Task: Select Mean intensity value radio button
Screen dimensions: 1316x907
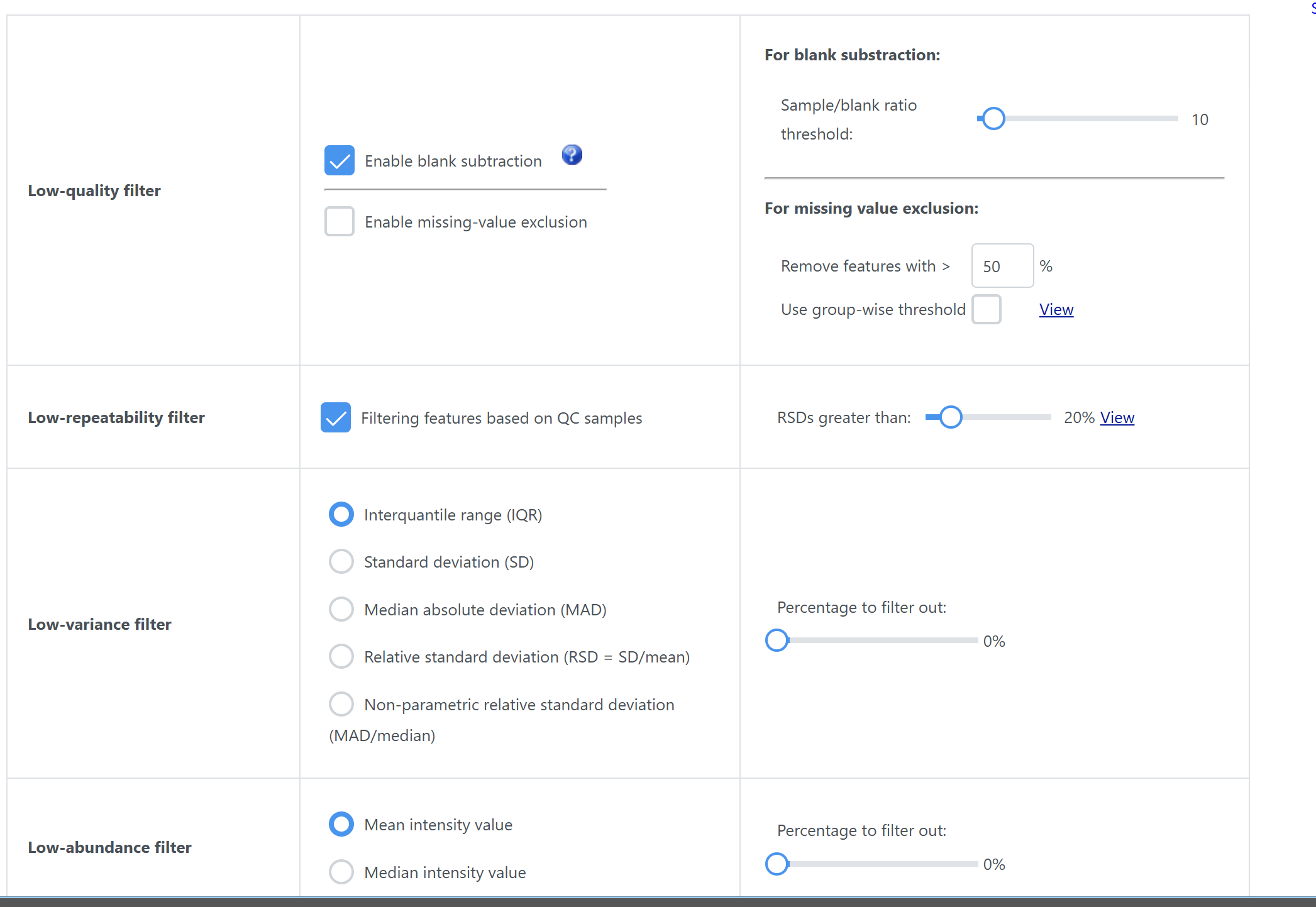Action: pyautogui.click(x=341, y=824)
